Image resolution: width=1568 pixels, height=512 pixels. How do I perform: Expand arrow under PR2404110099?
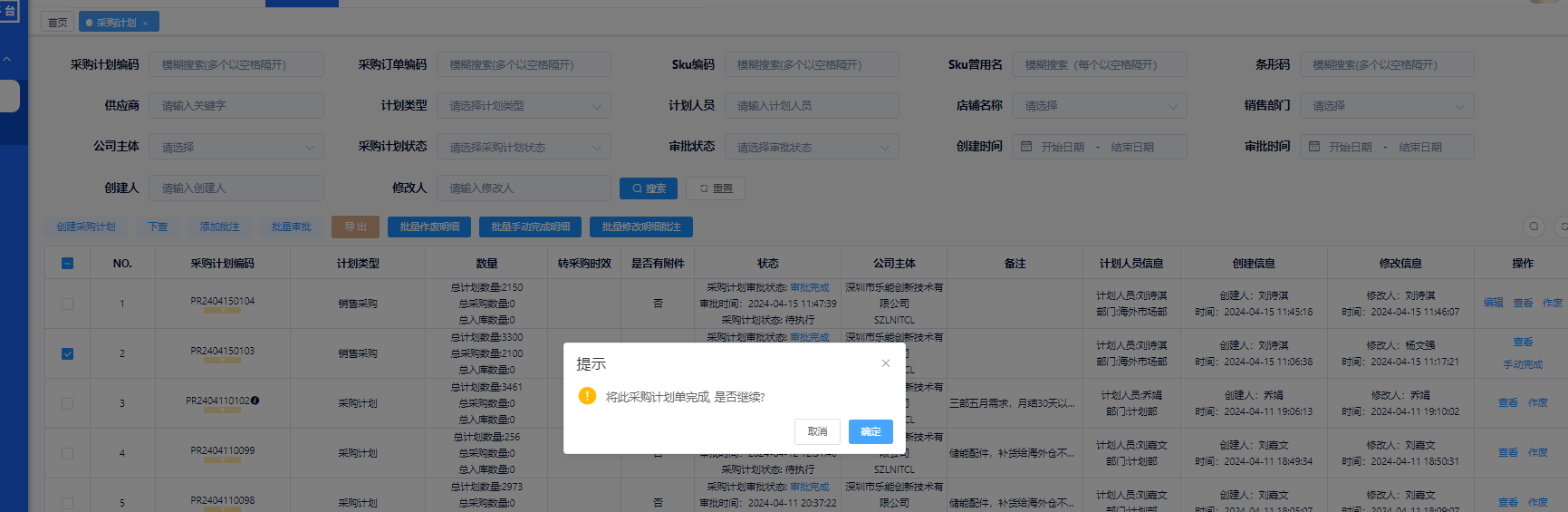pyautogui.click(x=222, y=460)
